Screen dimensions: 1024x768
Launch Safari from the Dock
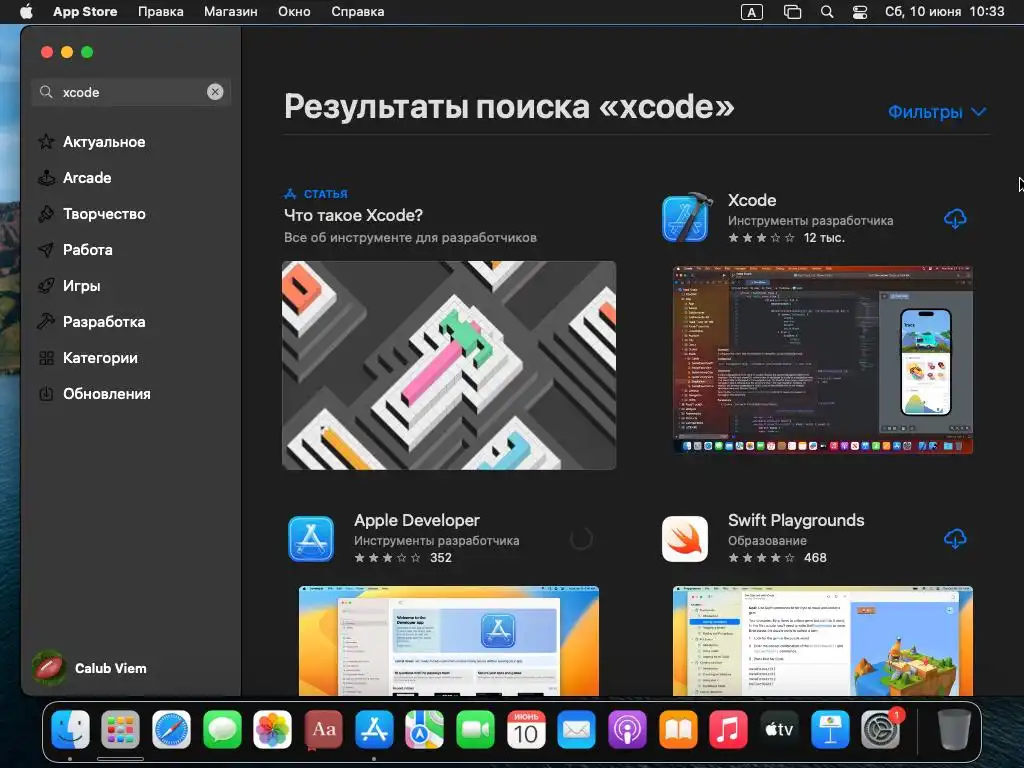(x=171, y=729)
